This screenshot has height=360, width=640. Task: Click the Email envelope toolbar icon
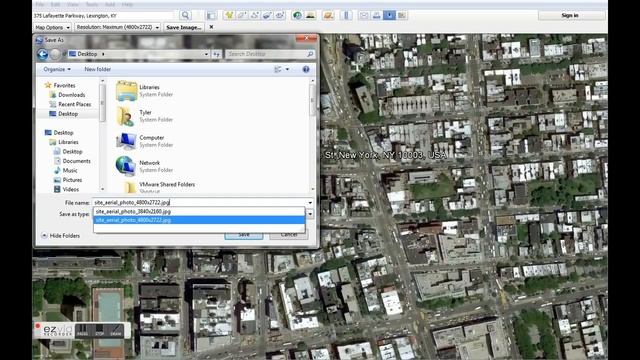click(364, 16)
